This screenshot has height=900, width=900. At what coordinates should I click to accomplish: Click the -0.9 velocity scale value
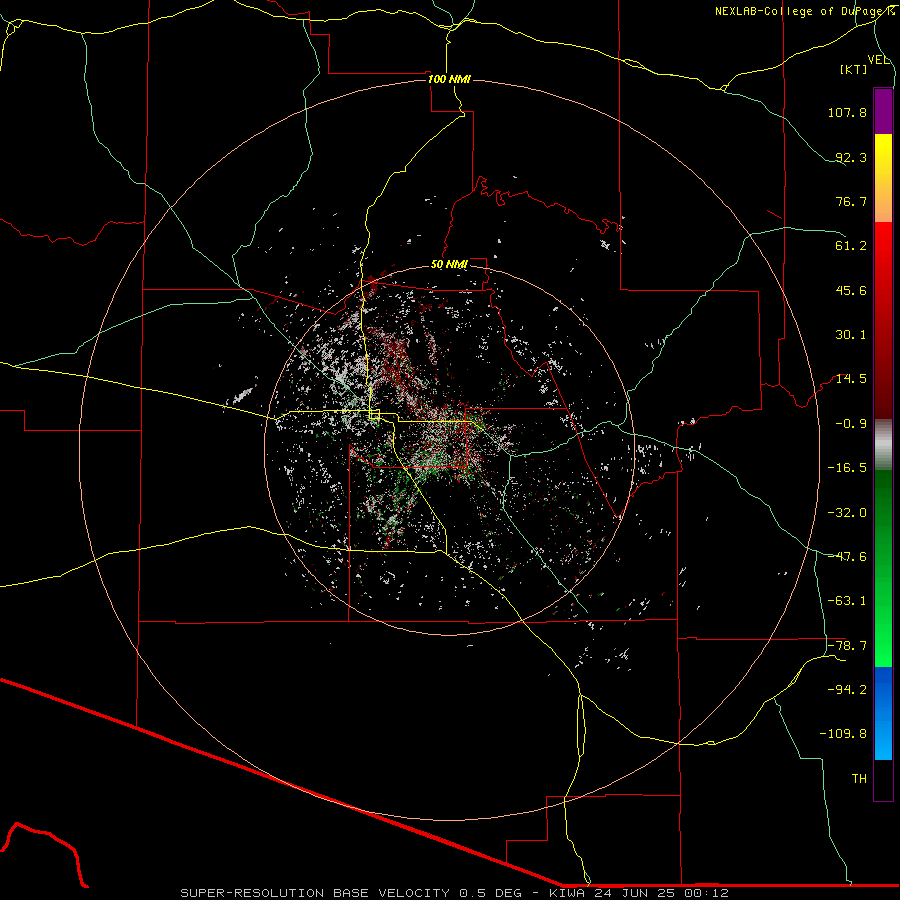pyautogui.click(x=851, y=424)
